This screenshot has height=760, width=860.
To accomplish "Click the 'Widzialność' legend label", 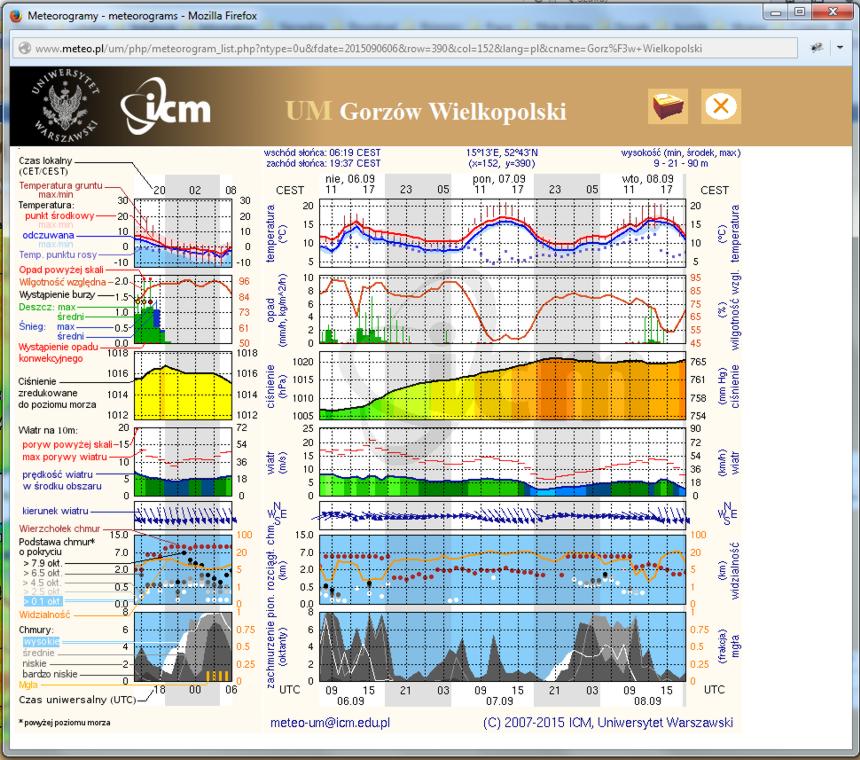I will coord(44,615).
